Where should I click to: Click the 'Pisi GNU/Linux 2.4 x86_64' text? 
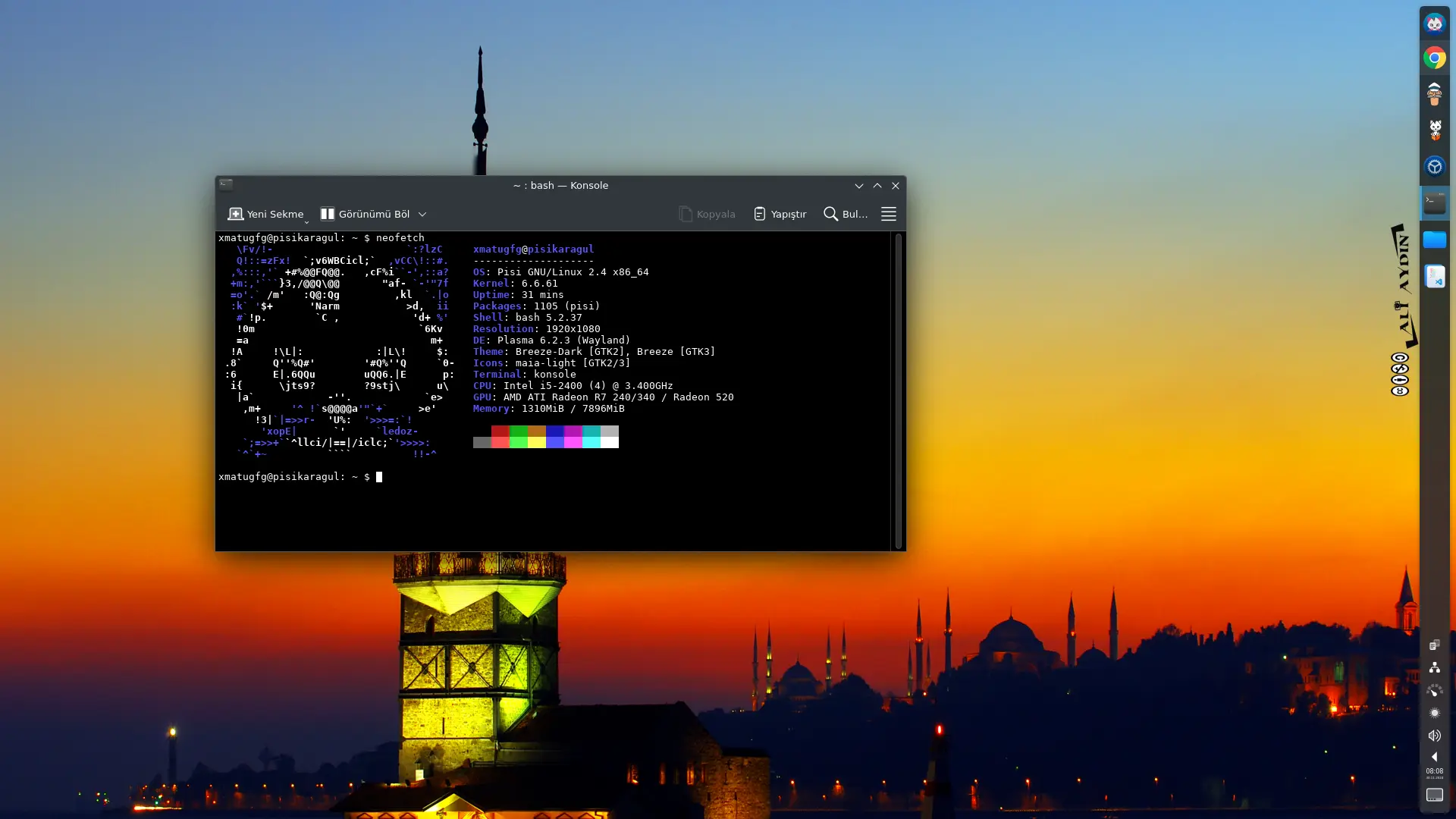(x=573, y=271)
